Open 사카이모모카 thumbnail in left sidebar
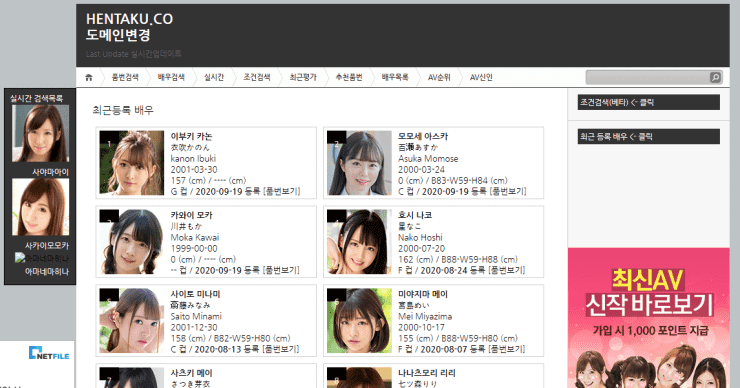This screenshot has width=740, height=388. point(41,207)
